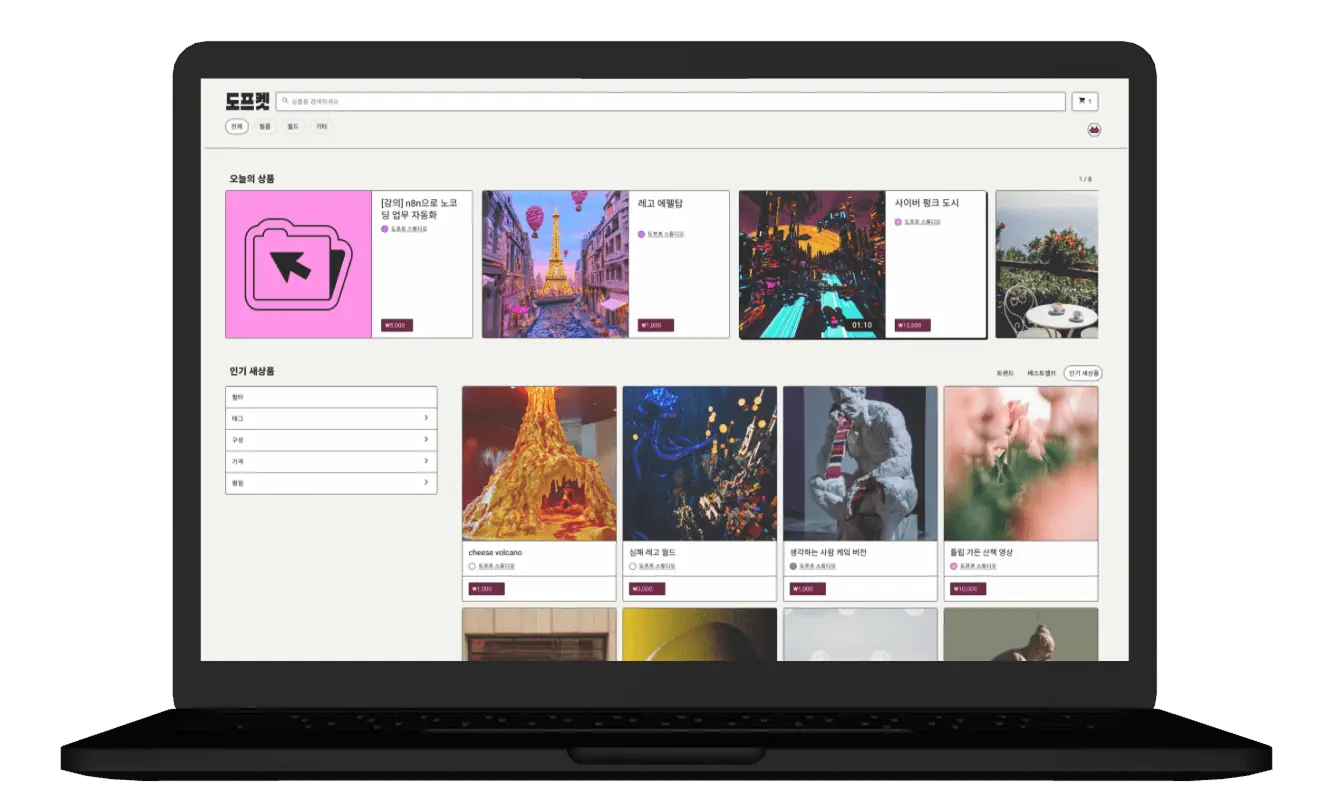This screenshot has width=1342, height=812.
Task: Open the cheese volcano product title
Action: click(x=495, y=552)
